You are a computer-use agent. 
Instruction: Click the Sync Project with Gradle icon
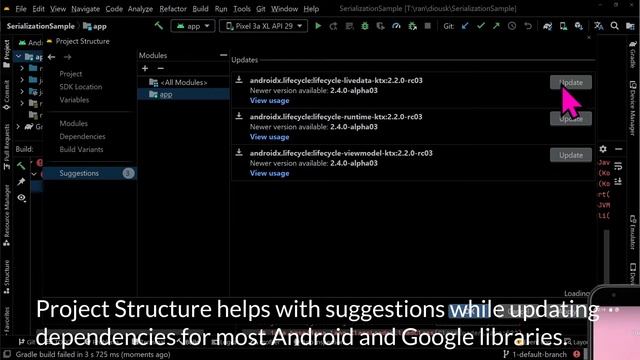(x=547, y=26)
